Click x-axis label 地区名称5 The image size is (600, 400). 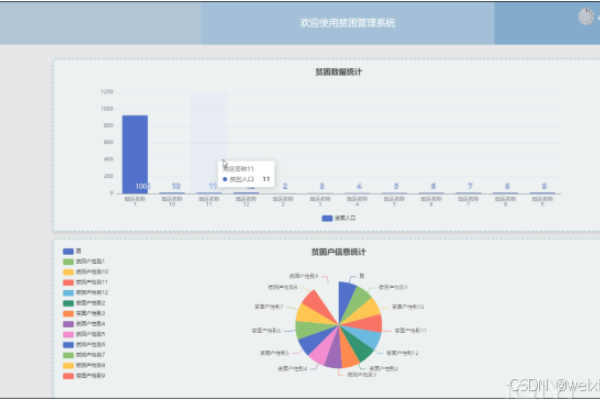(x=394, y=201)
